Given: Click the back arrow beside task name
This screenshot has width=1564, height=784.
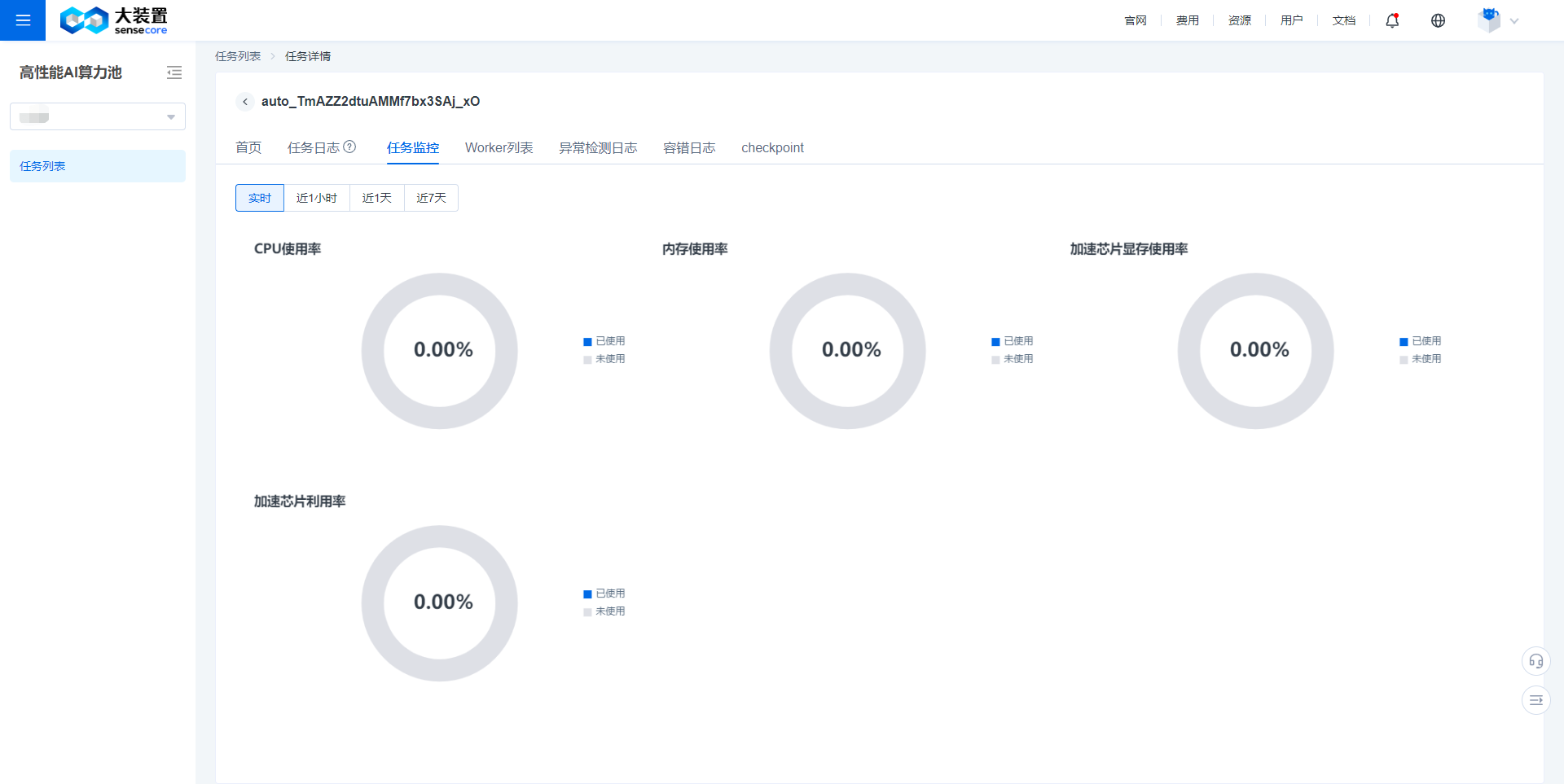Looking at the screenshot, I should click(x=244, y=102).
